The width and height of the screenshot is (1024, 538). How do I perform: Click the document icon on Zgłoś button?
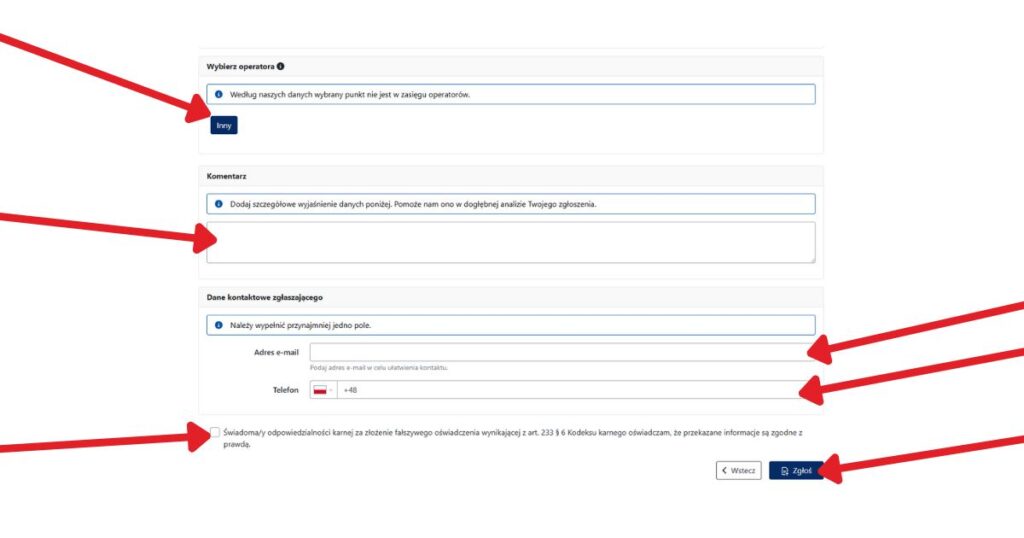click(785, 471)
